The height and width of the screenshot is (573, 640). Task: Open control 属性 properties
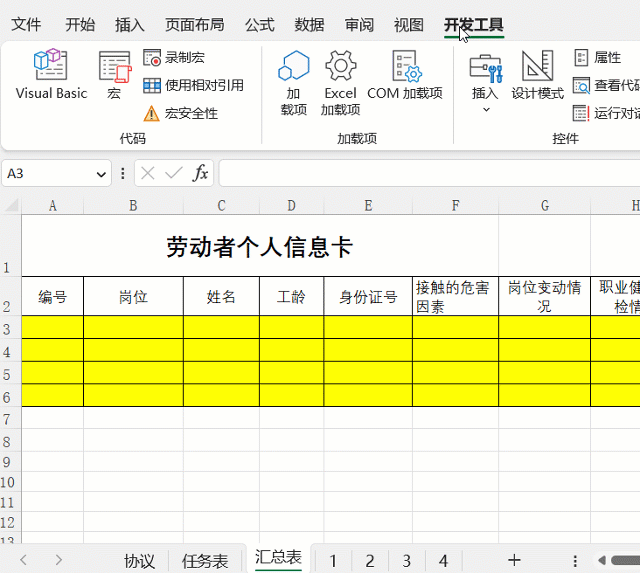(598, 58)
